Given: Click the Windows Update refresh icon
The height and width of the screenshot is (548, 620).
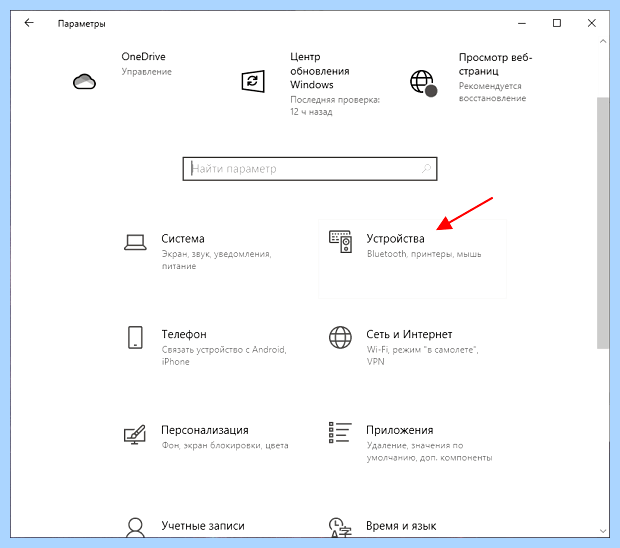Looking at the screenshot, I should point(253,81).
